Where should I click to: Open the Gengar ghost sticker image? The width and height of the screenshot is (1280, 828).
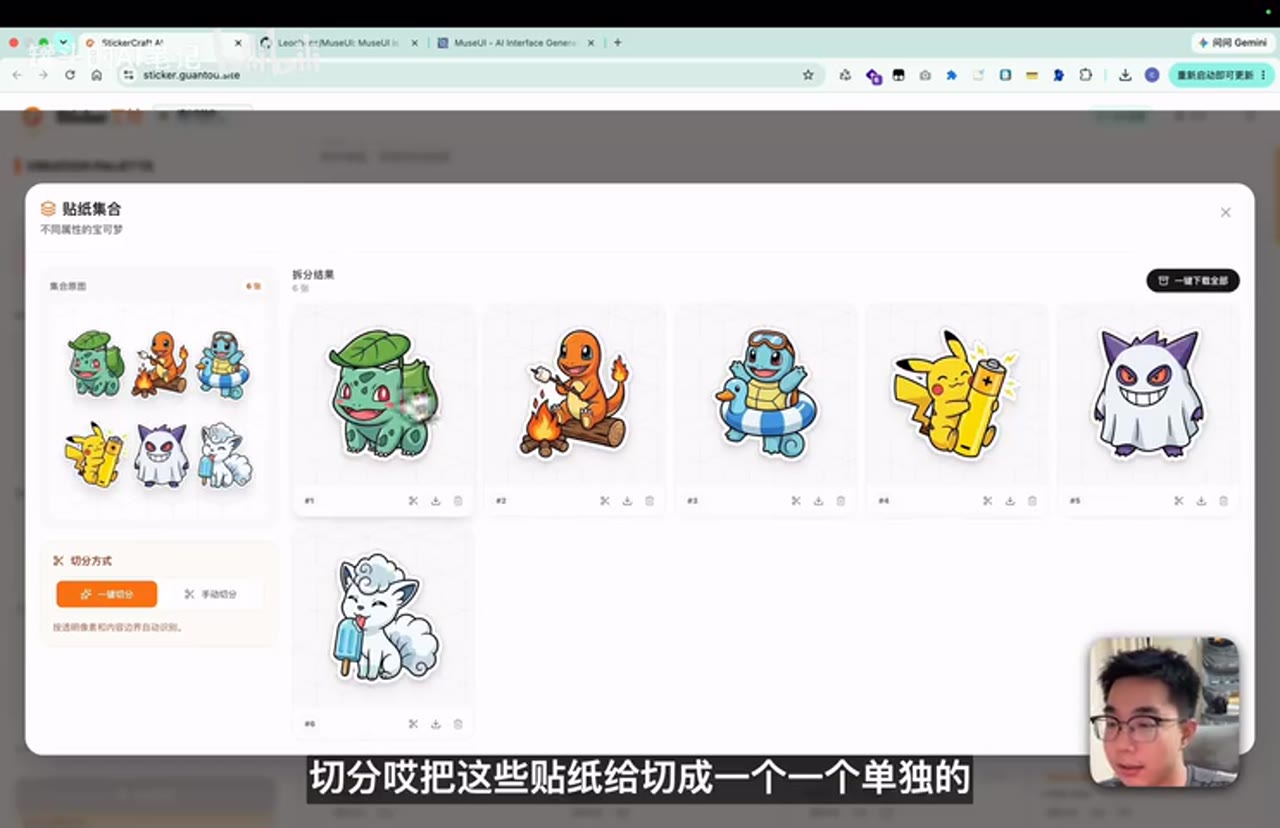click(x=1148, y=394)
